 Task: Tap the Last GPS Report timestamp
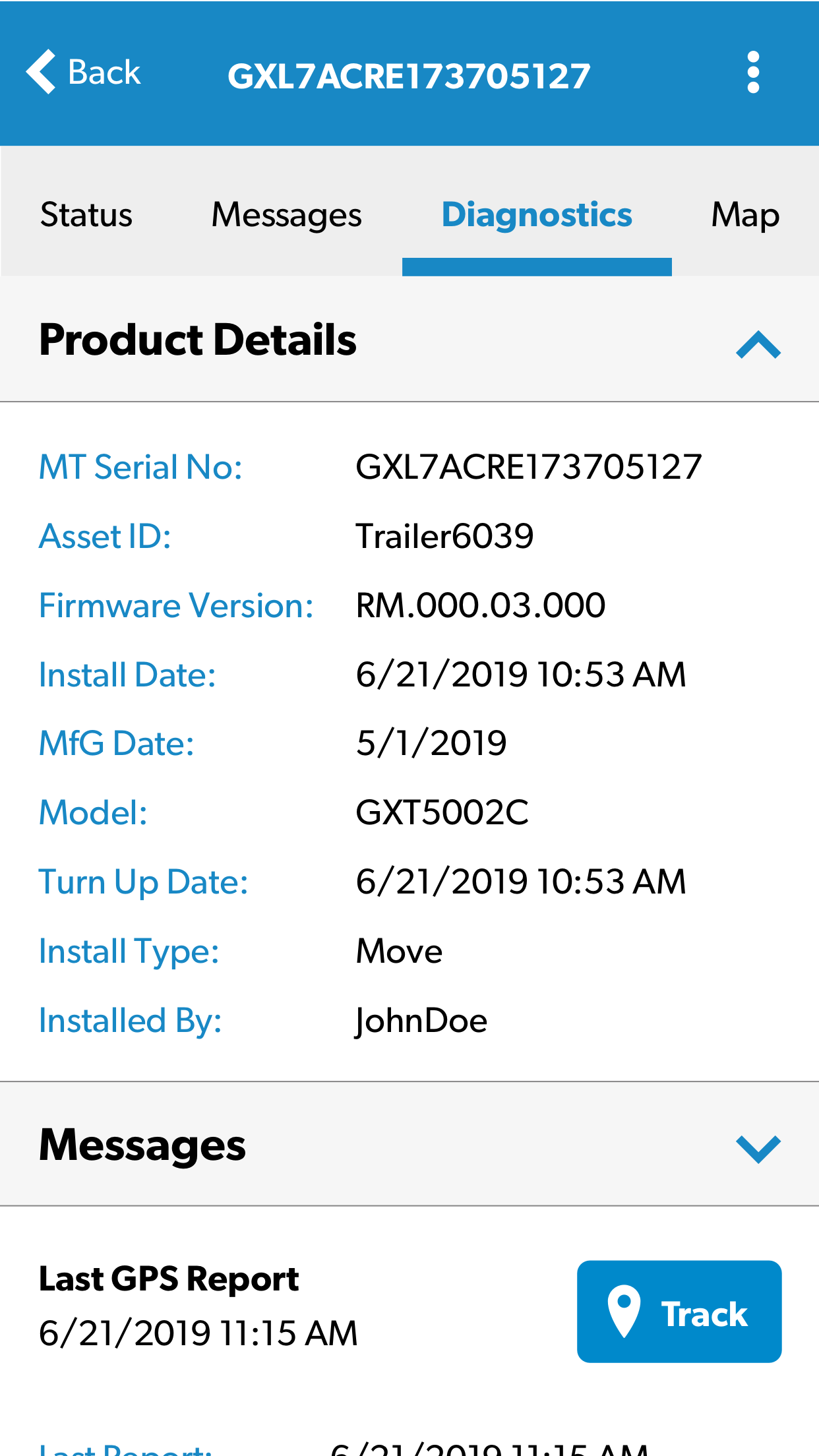198,1333
